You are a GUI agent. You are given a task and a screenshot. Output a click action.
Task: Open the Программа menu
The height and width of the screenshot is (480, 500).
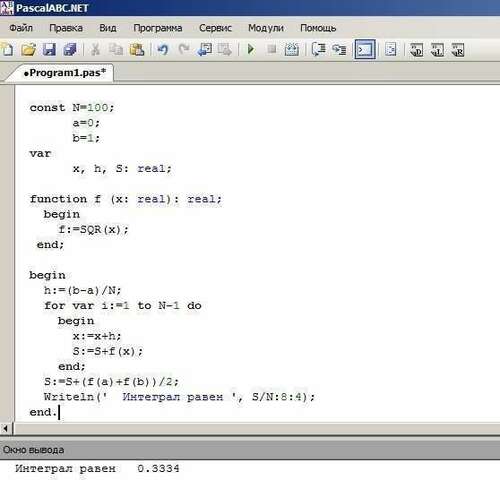[158, 28]
